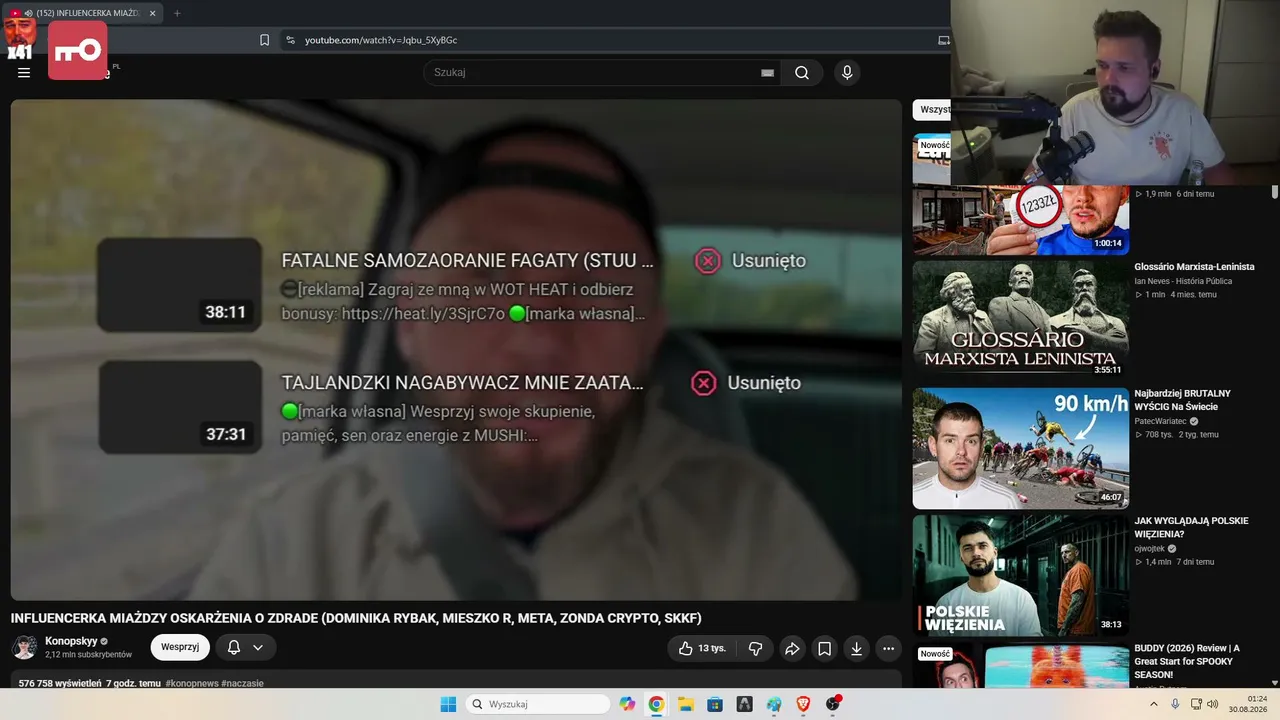The width and height of the screenshot is (1280, 720).
Task: Open the Konopskyy channel name link
Action: click(71, 641)
